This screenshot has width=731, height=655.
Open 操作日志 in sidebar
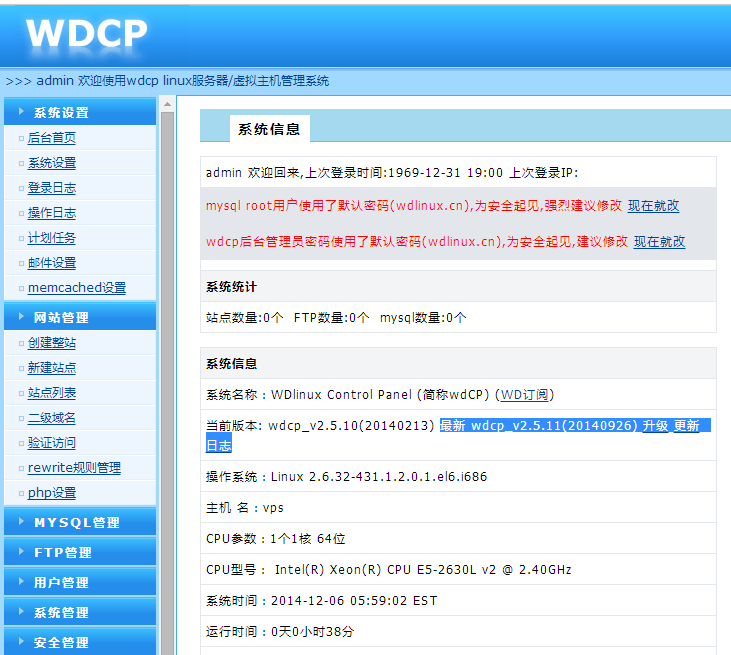tap(52, 213)
